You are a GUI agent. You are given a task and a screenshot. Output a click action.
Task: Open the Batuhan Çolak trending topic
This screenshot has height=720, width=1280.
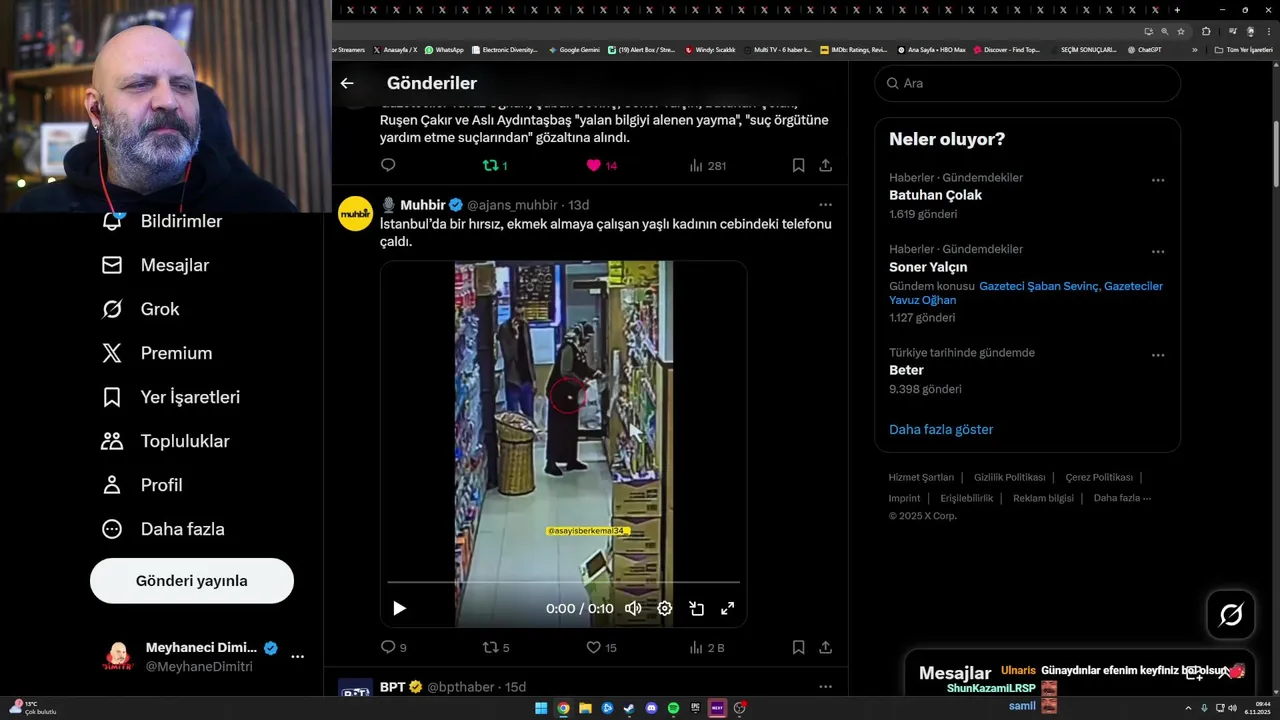[x=936, y=195]
